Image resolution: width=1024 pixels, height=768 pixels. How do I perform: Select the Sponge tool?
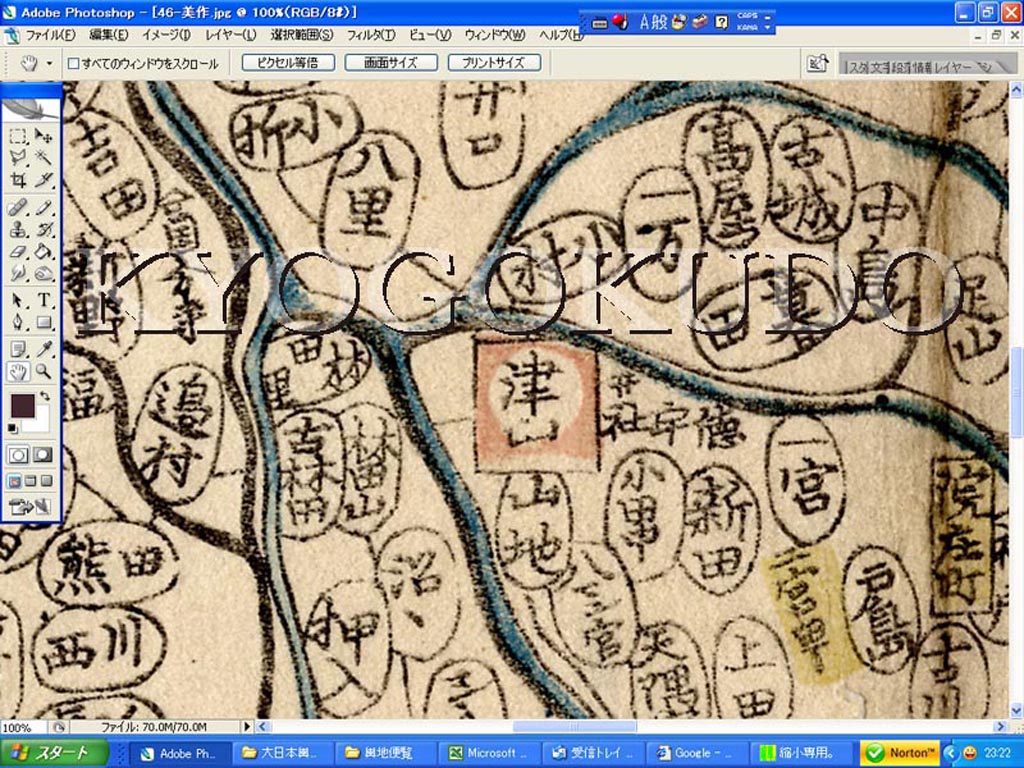[x=43, y=272]
